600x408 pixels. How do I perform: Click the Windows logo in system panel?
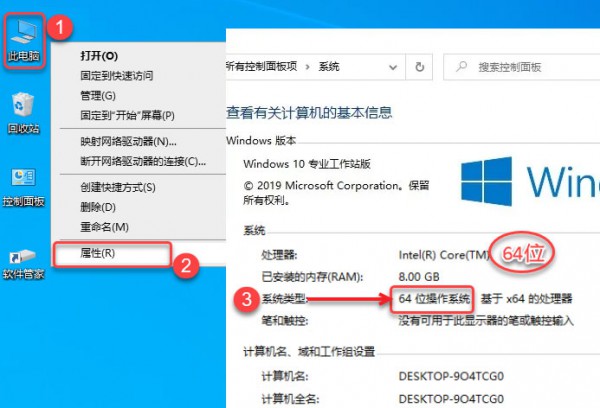(486, 181)
